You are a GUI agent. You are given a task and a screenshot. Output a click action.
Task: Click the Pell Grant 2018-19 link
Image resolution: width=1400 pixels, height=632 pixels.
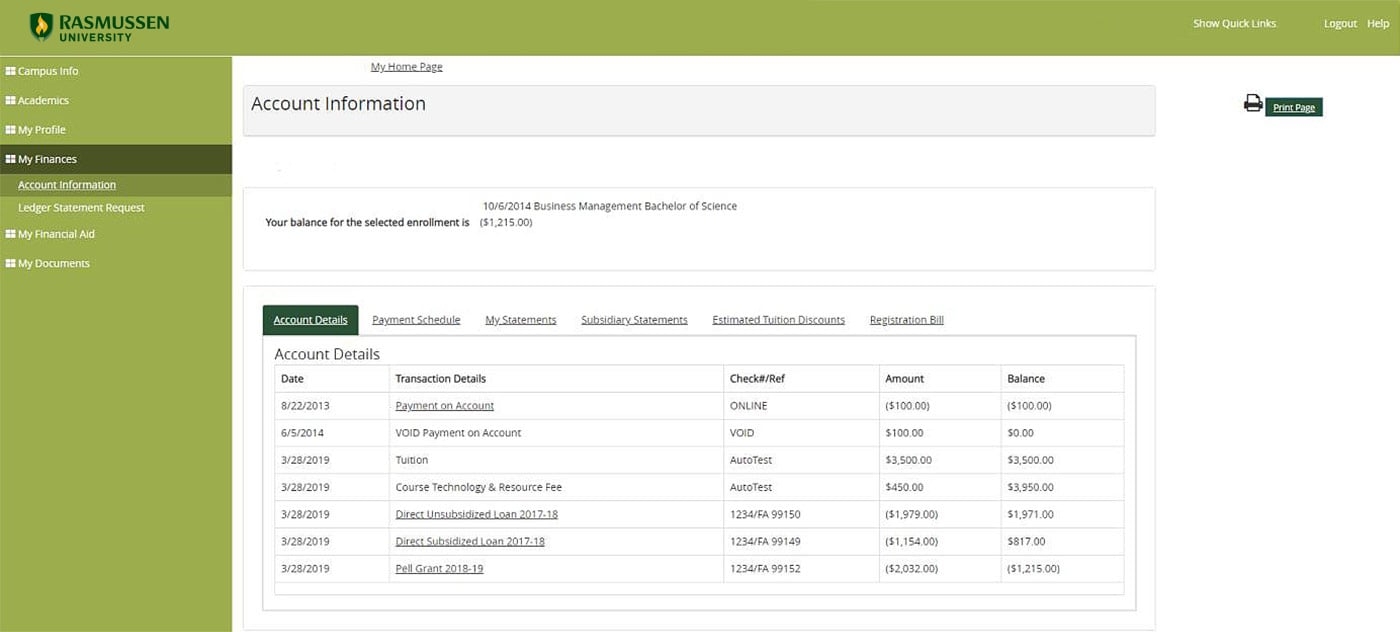click(x=438, y=567)
